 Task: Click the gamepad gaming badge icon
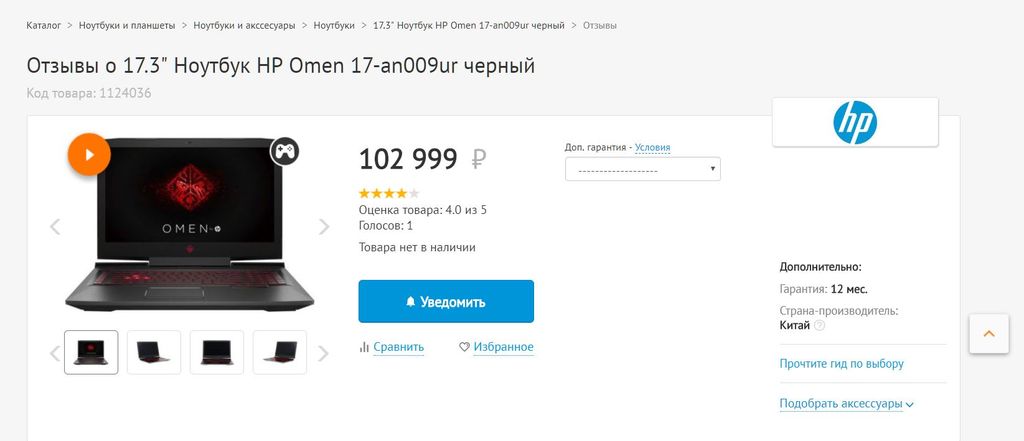point(285,151)
